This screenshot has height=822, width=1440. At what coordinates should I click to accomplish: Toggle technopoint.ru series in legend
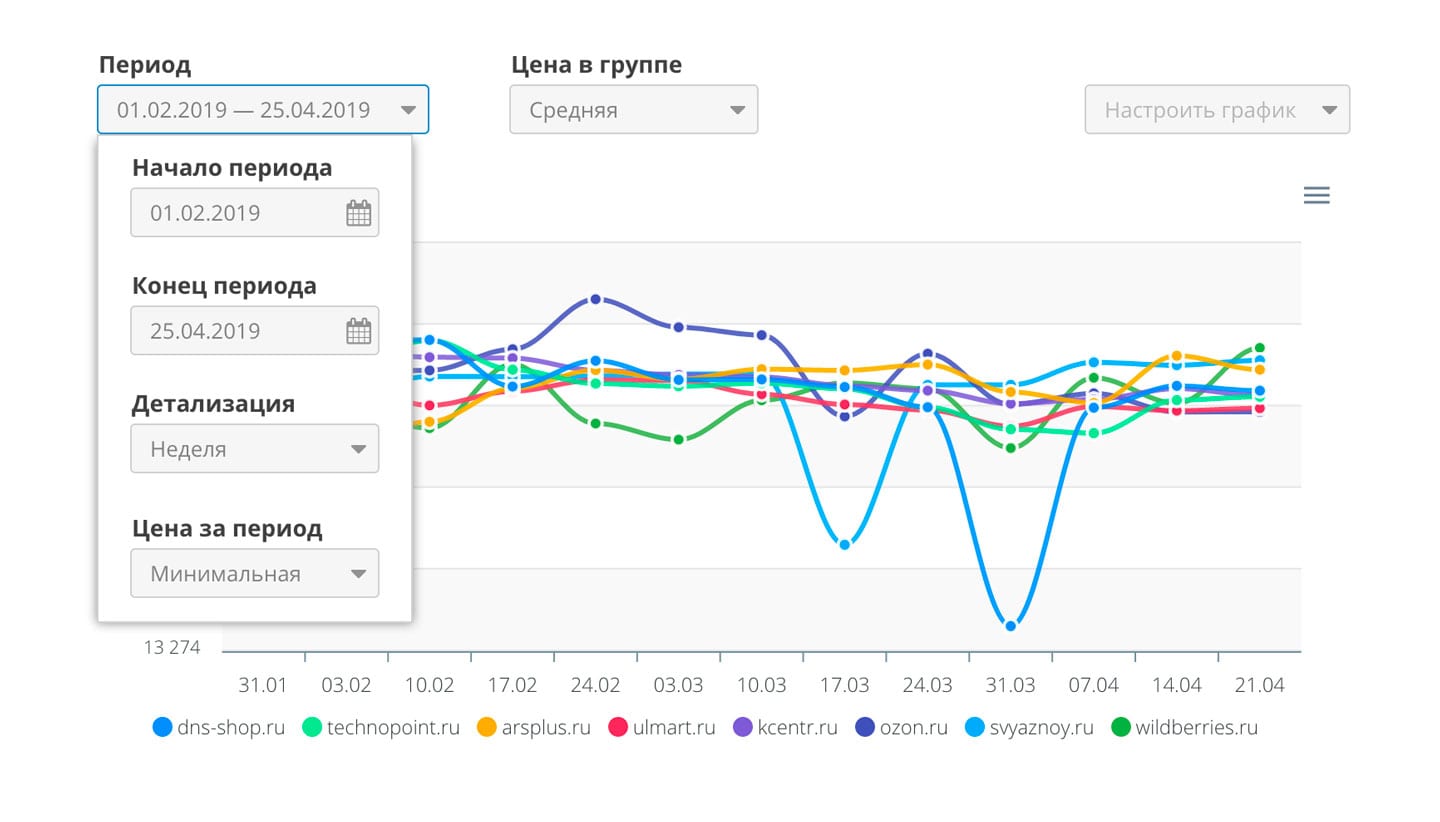(x=381, y=727)
